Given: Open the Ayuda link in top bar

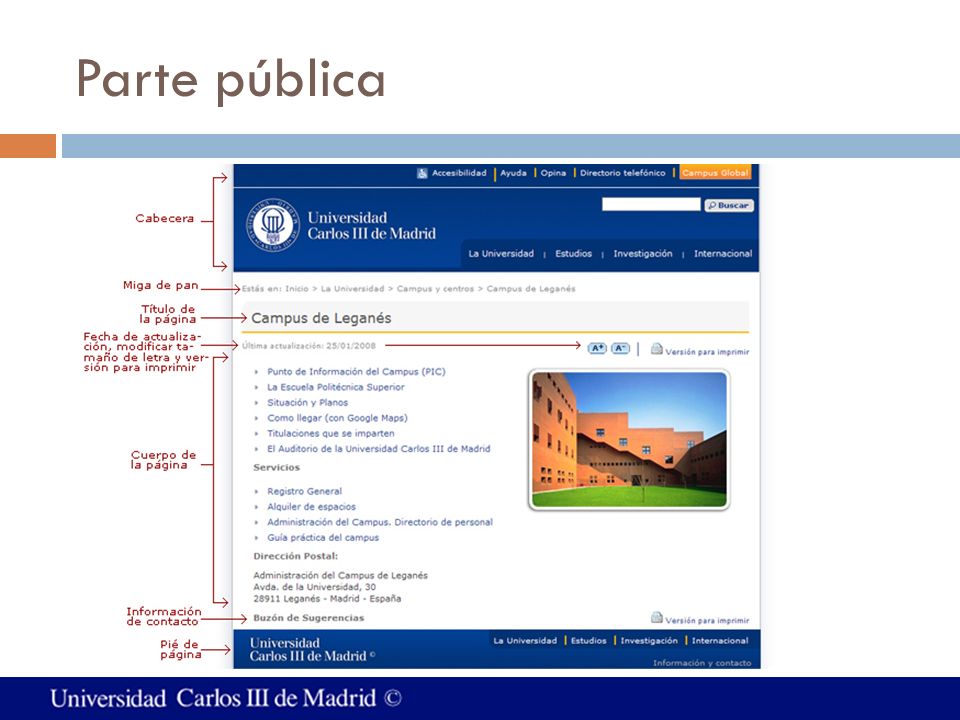Looking at the screenshot, I should (x=513, y=173).
